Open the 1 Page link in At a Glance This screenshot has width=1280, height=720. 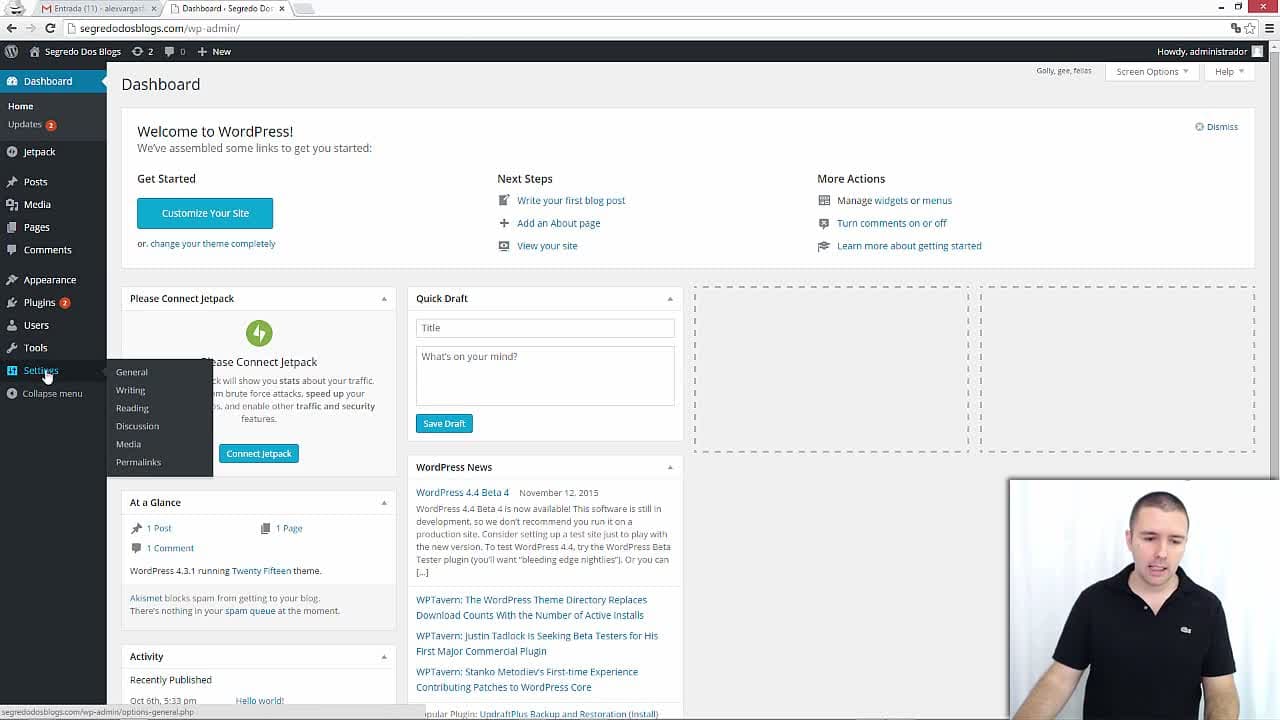click(289, 528)
